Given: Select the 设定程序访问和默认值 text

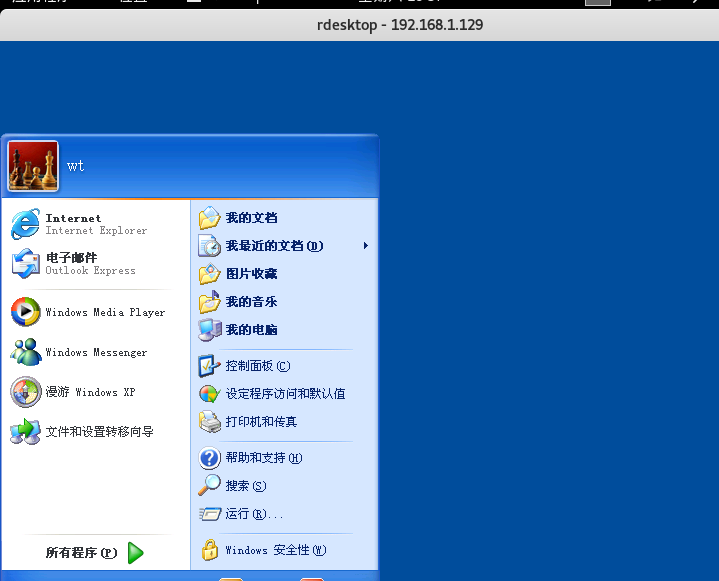Looking at the screenshot, I should coord(285,394).
